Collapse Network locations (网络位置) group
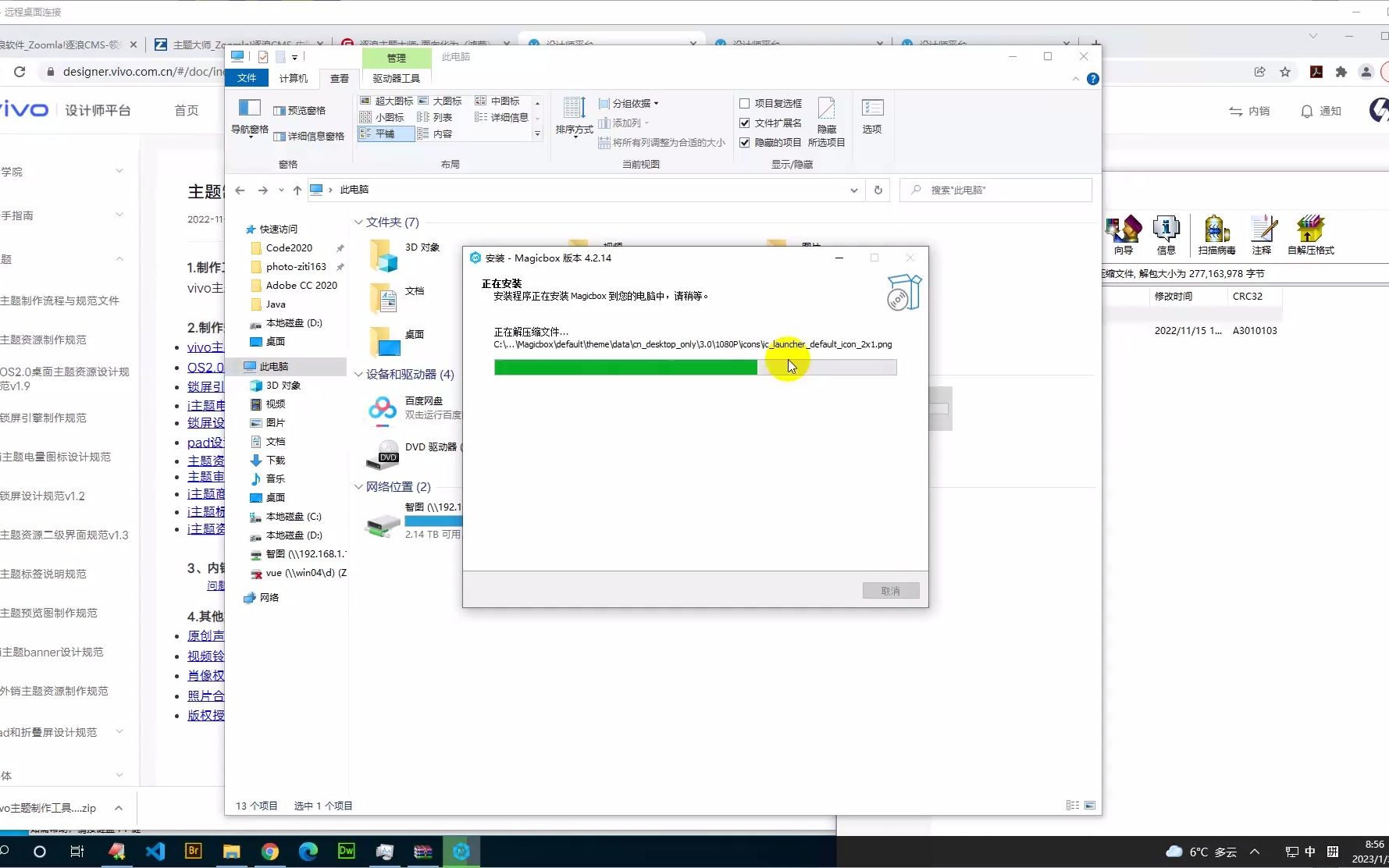Image resolution: width=1389 pixels, height=868 pixels. click(358, 487)
